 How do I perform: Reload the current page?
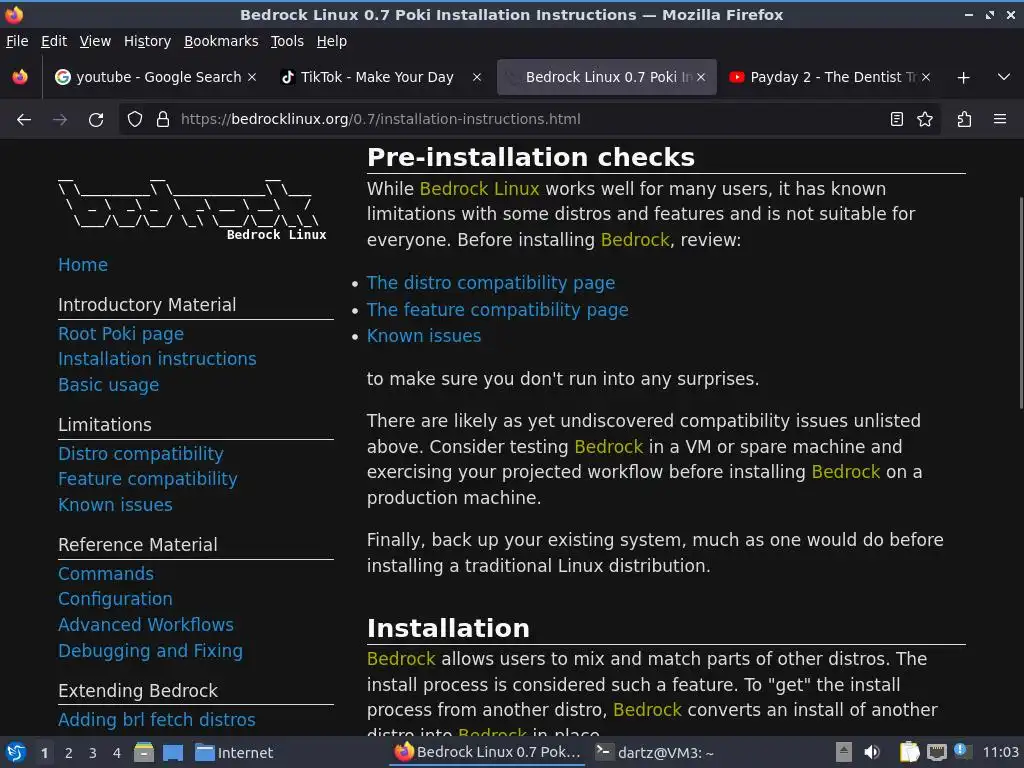pyautogui.click(x=96, y=120)
